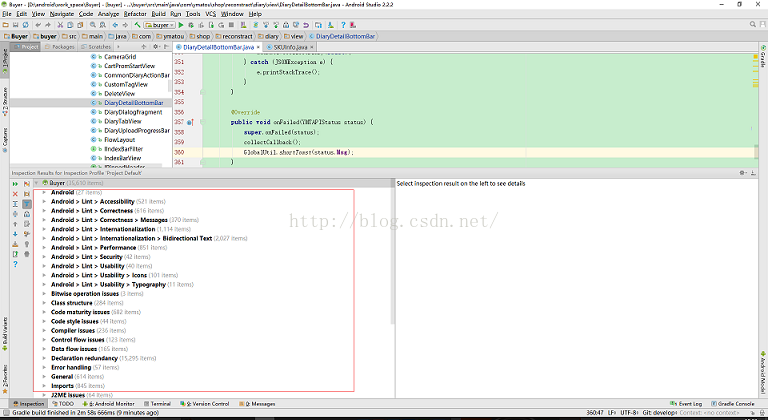Click the reconstruct breadcrumb in the navigation bar

(234, 36)
